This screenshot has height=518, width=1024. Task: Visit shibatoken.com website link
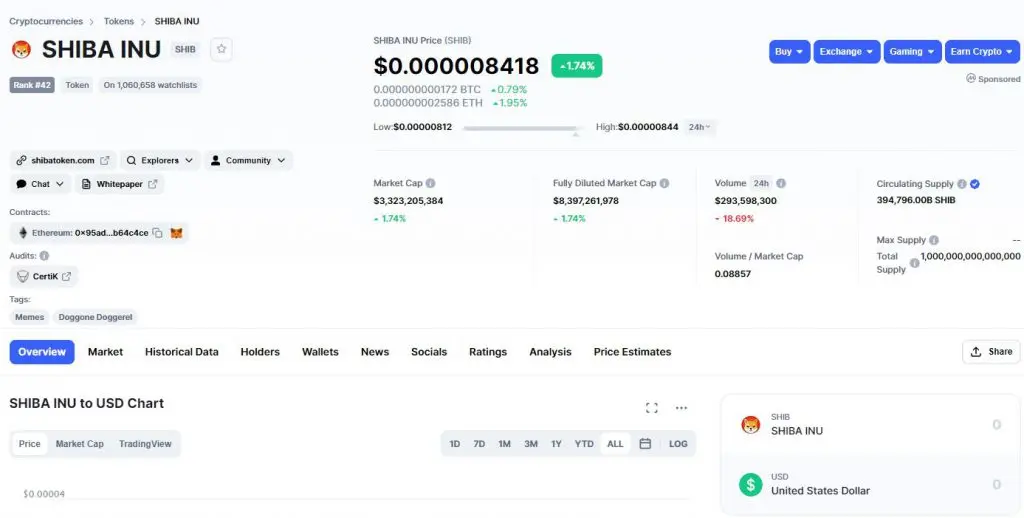pos(63,161)
